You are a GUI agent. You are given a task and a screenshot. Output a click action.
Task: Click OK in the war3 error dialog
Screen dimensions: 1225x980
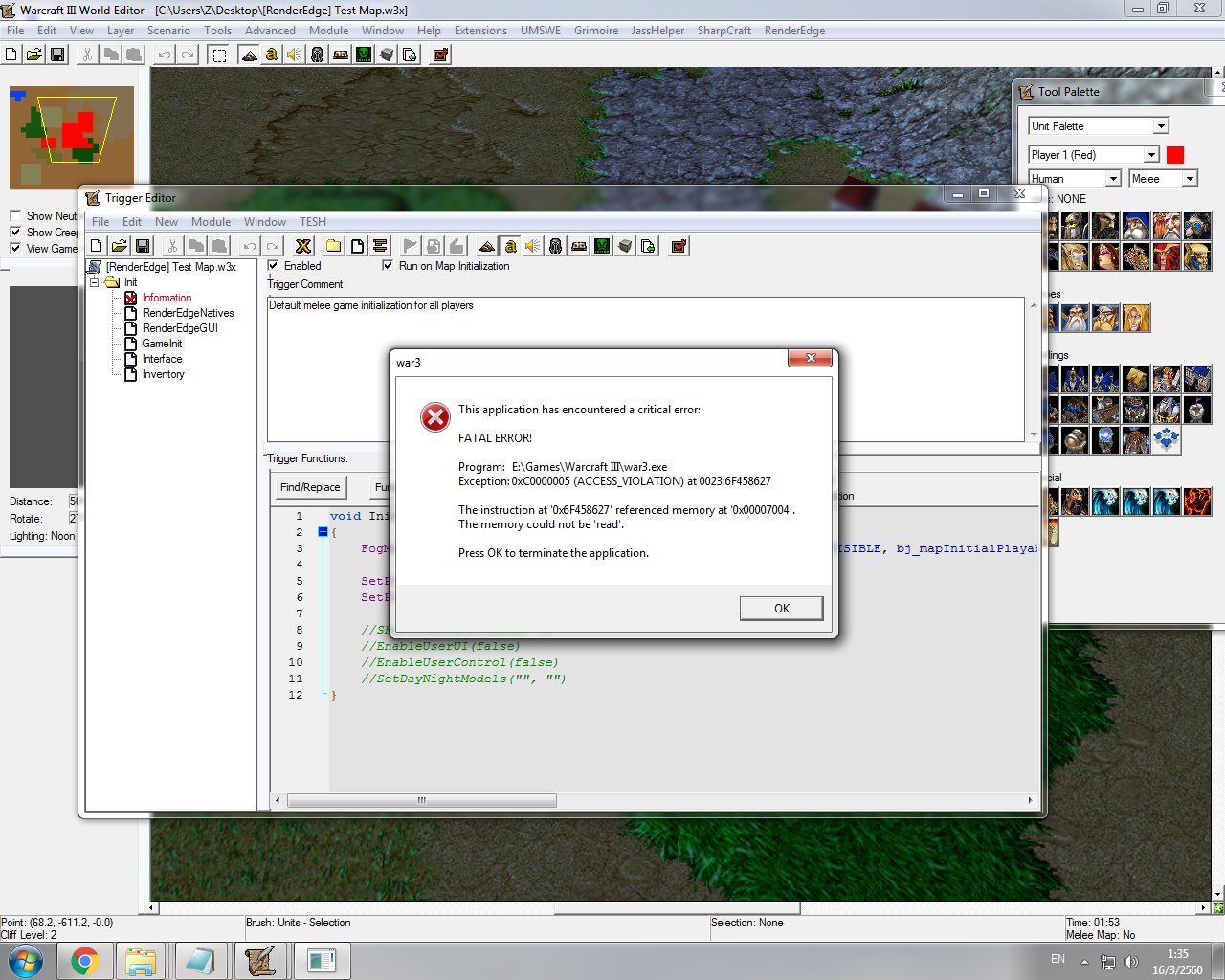781,609
